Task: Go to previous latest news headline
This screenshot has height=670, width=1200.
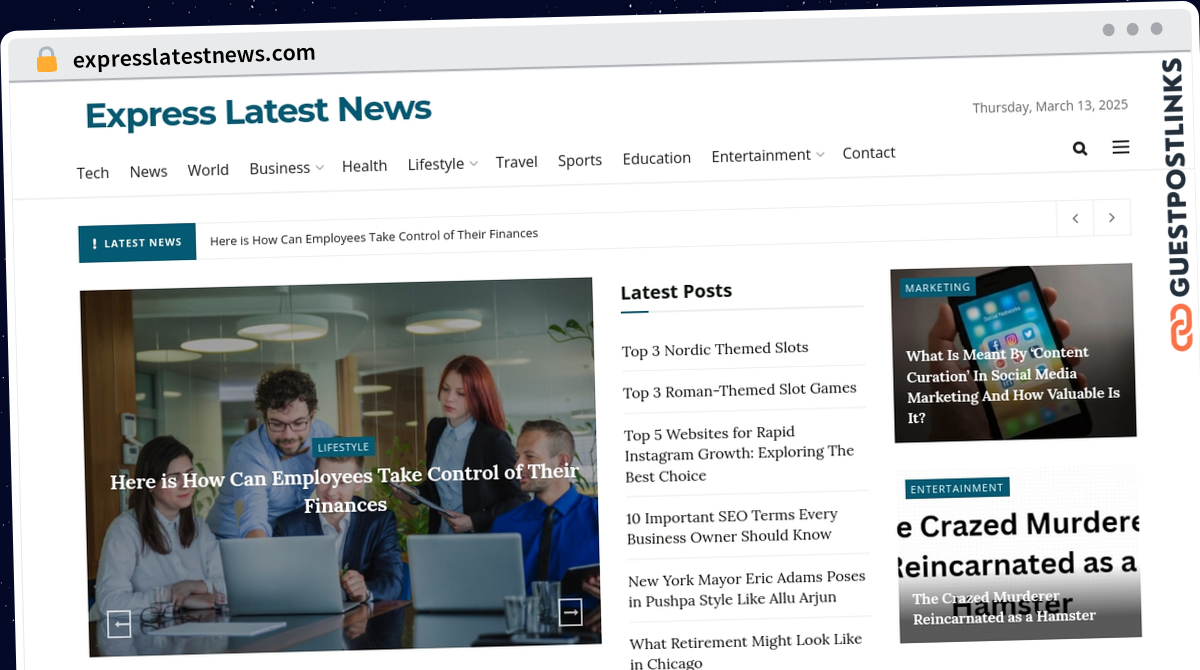Action: point(1075,218)
